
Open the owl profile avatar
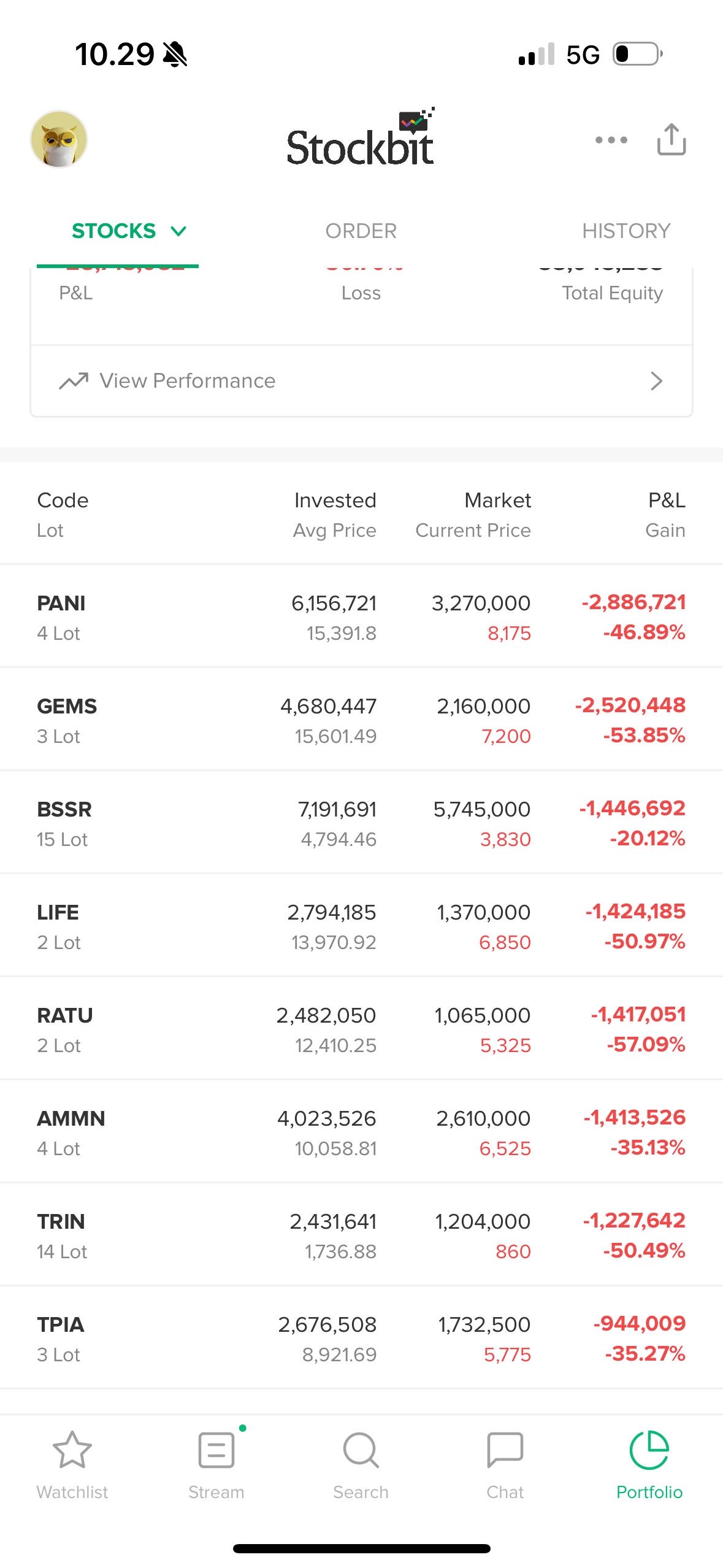[x=59, y=139]
